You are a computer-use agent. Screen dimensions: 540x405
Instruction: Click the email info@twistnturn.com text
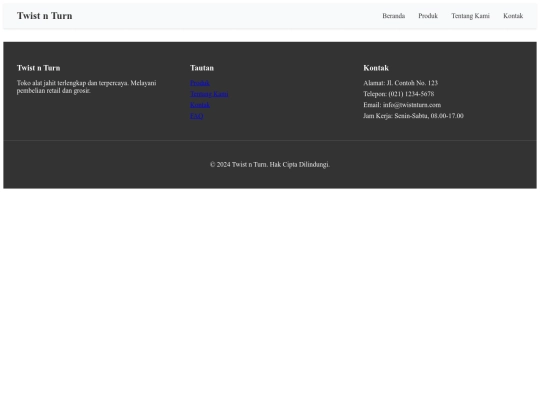click(x=402, y=105)
